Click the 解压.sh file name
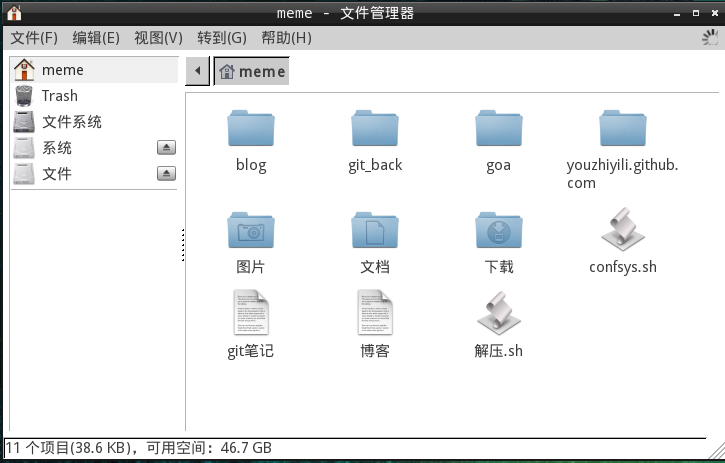 [498, 351]
